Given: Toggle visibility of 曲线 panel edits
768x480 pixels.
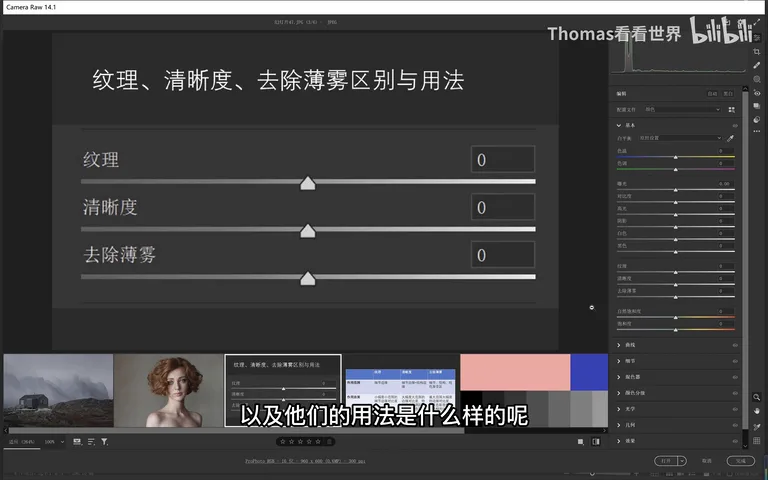Looking at the screenshot, I should pyautogui.click(x=735, y=345).
